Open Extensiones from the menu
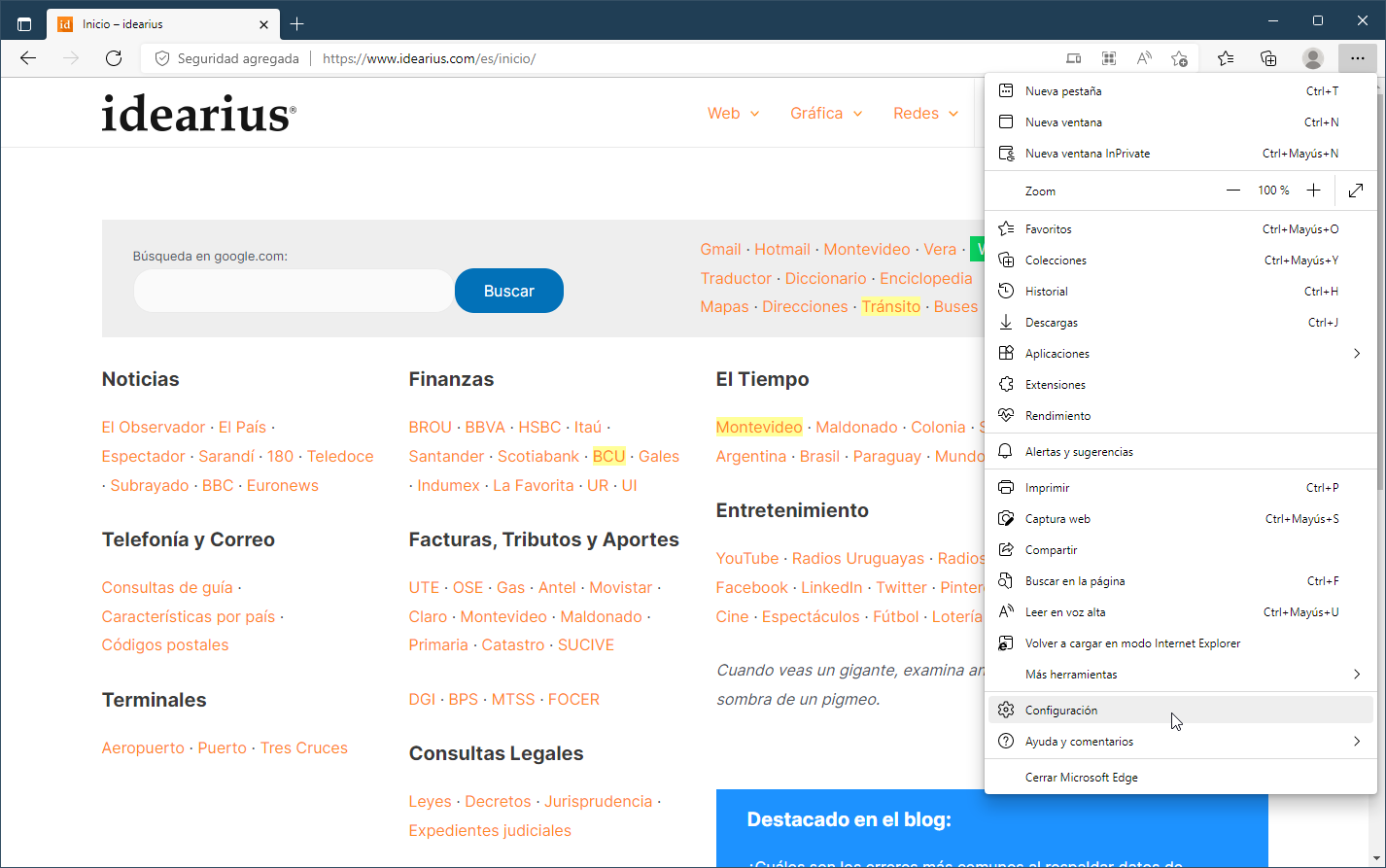The height and width of the screenshot is (868, 1386). click(x=1181, y=385)
